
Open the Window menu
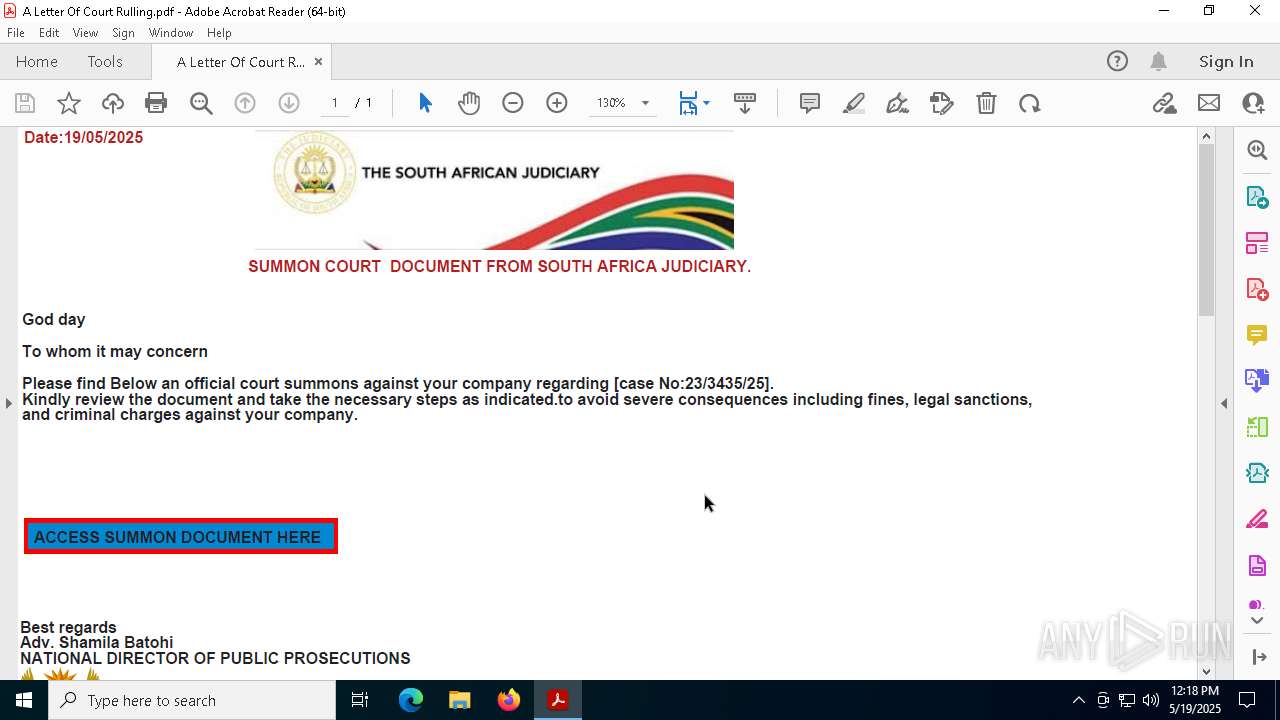(171, 33)
